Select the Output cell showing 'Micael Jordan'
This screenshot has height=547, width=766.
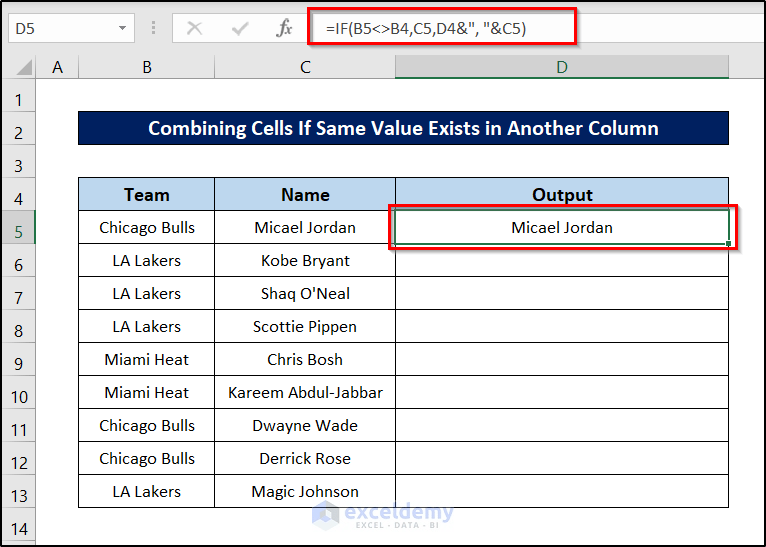point(562,227)
